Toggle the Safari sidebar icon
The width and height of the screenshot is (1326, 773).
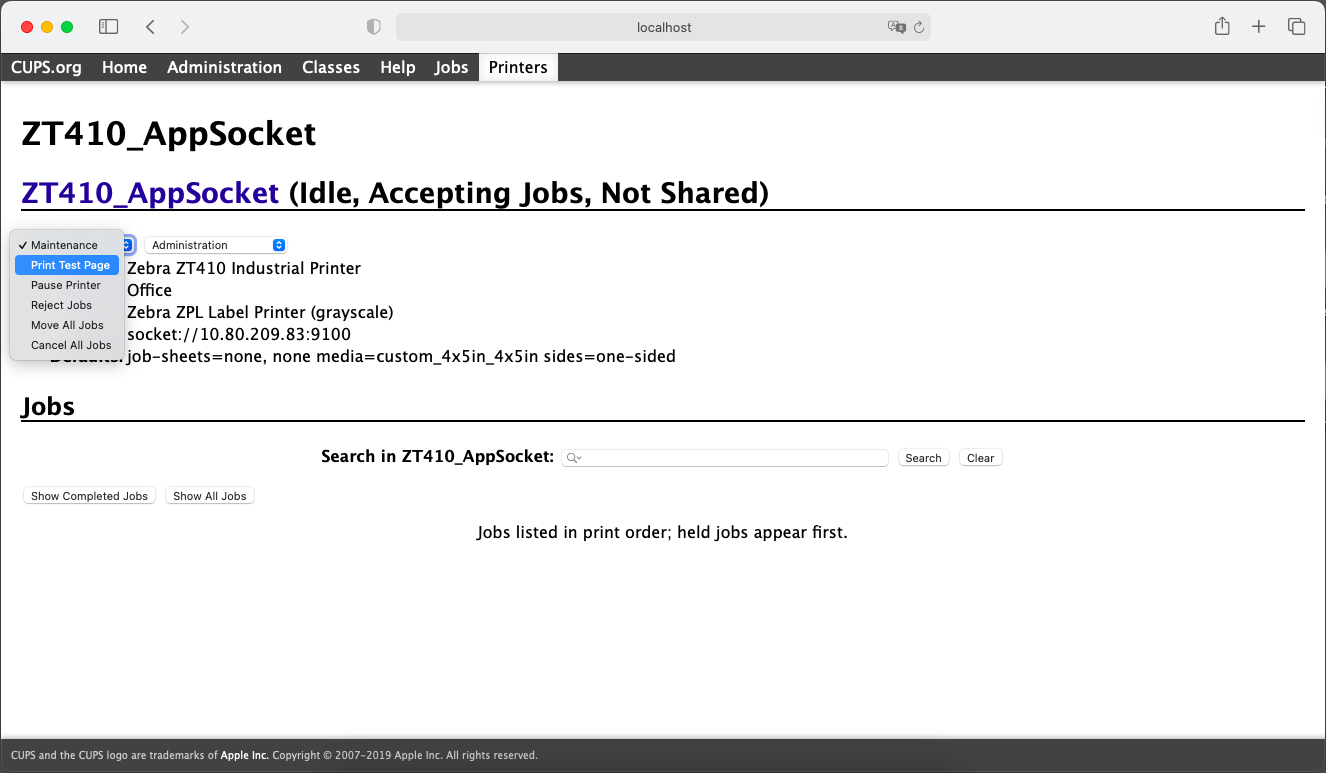click(x=109, y=27)
